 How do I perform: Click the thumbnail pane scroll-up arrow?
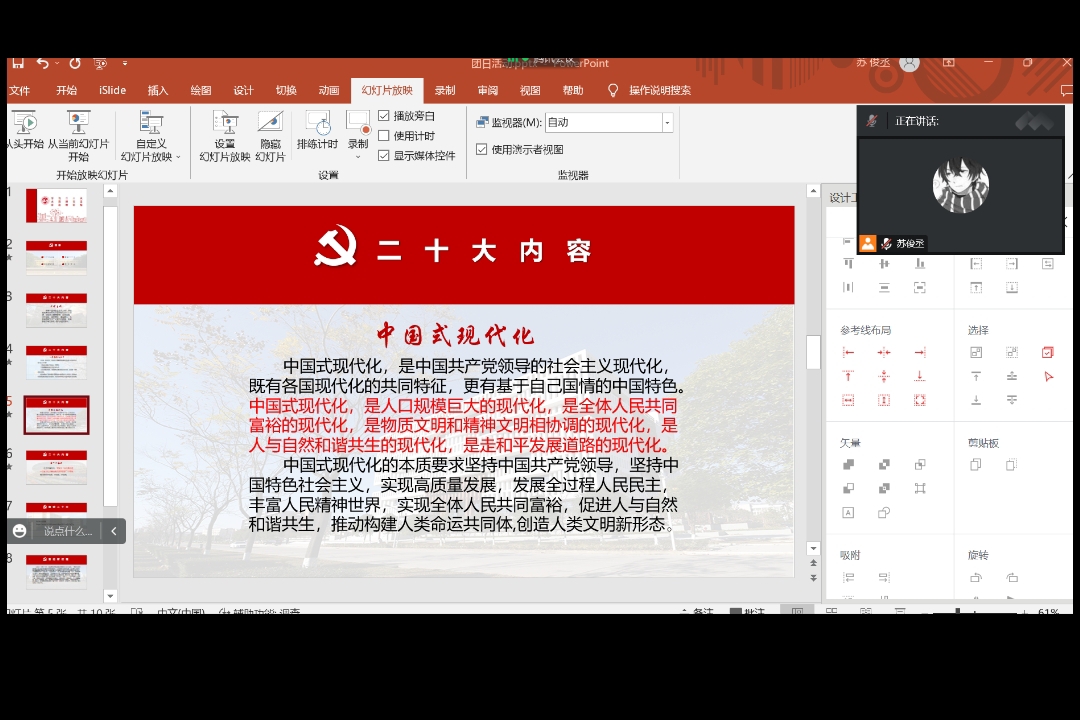(x=110, y=191)
